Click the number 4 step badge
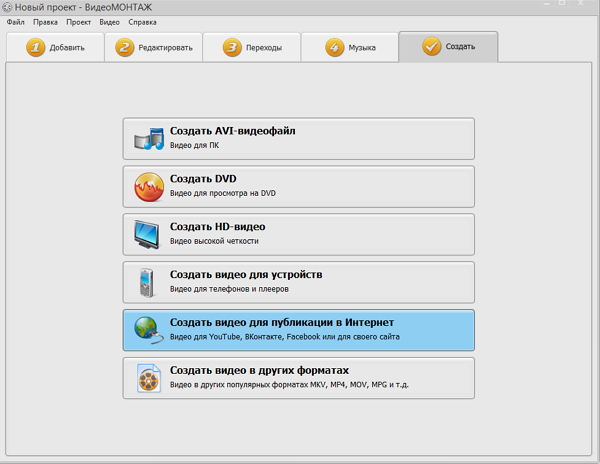This screenshot has width=600, height=464. point(334,47)
